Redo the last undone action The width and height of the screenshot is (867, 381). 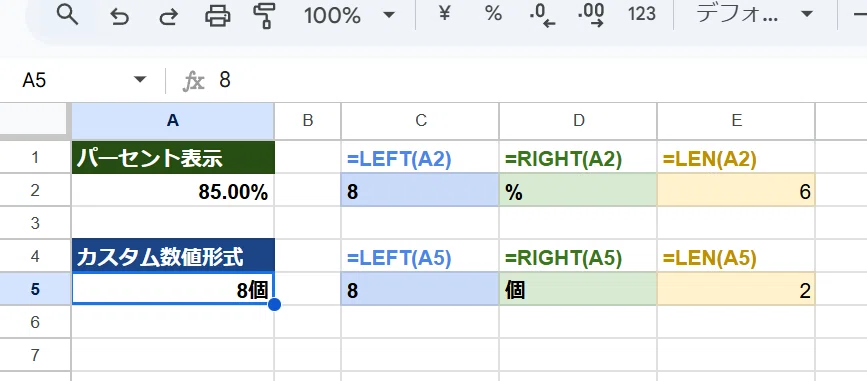point(168,15)
